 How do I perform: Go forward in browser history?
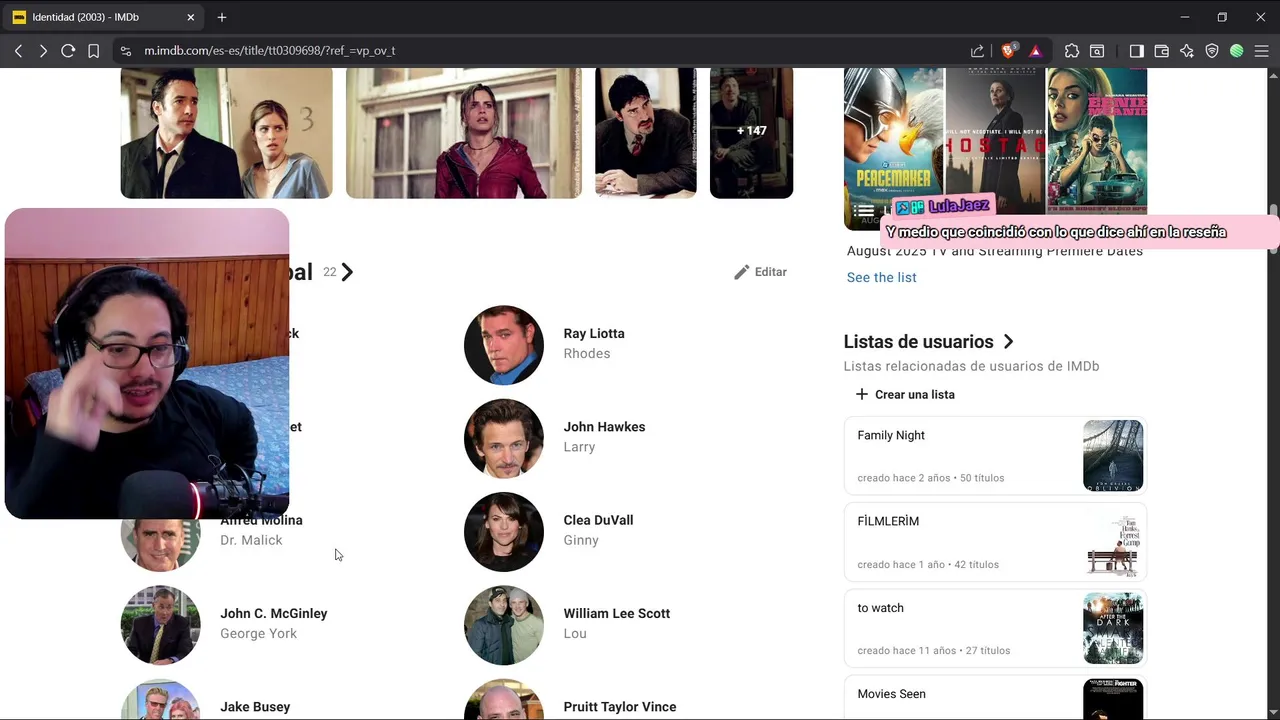click(43, 51)
